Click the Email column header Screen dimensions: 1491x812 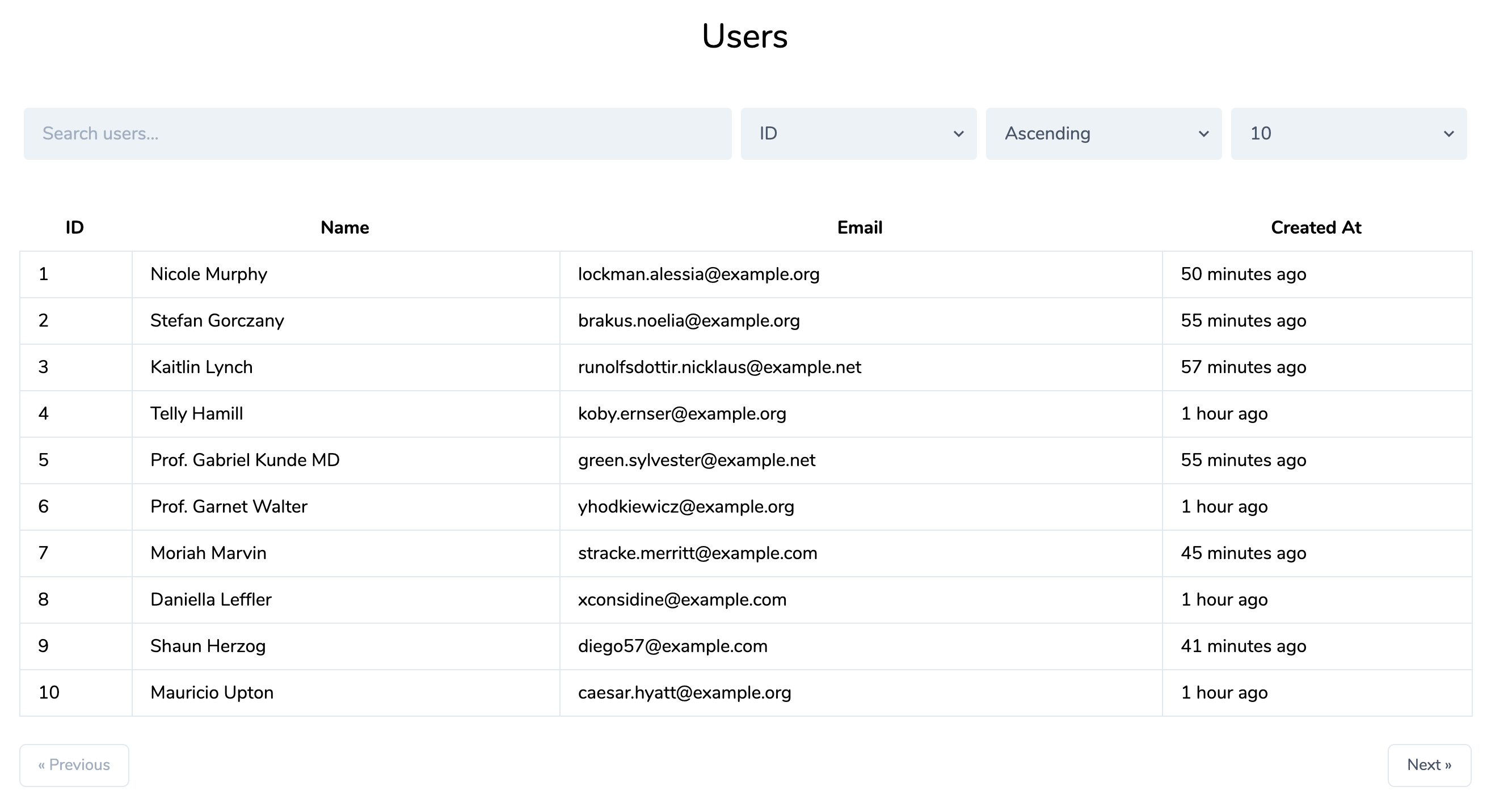(860, 227)
